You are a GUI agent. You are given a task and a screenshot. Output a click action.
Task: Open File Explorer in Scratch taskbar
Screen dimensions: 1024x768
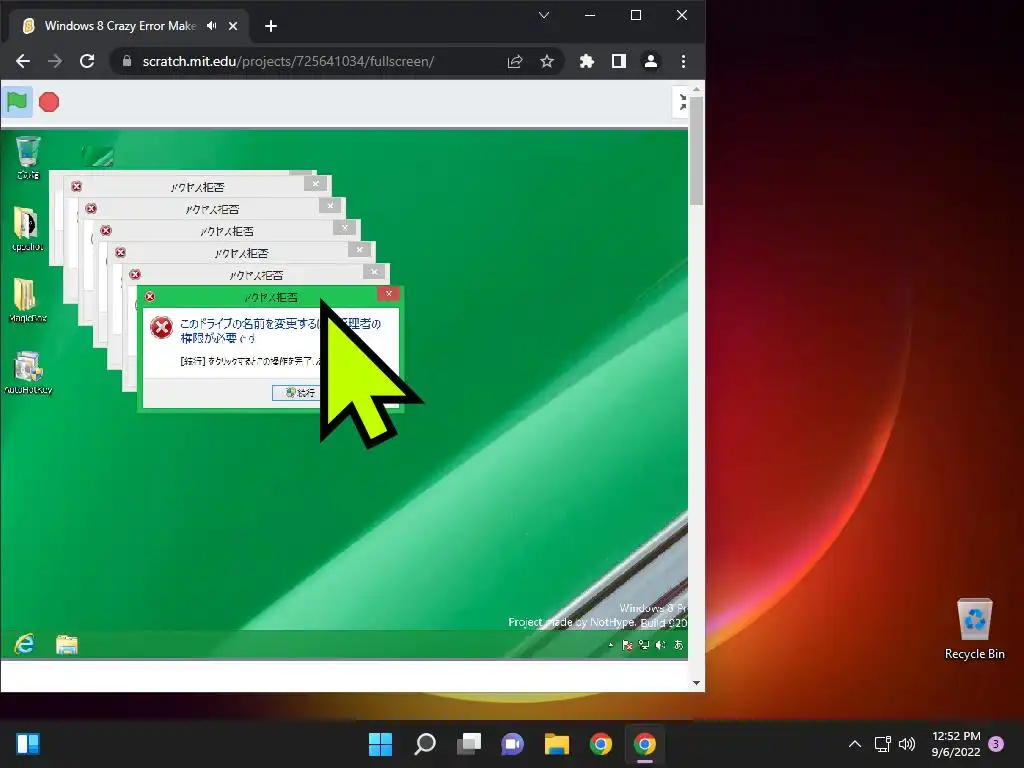click(x=67, y=645)
